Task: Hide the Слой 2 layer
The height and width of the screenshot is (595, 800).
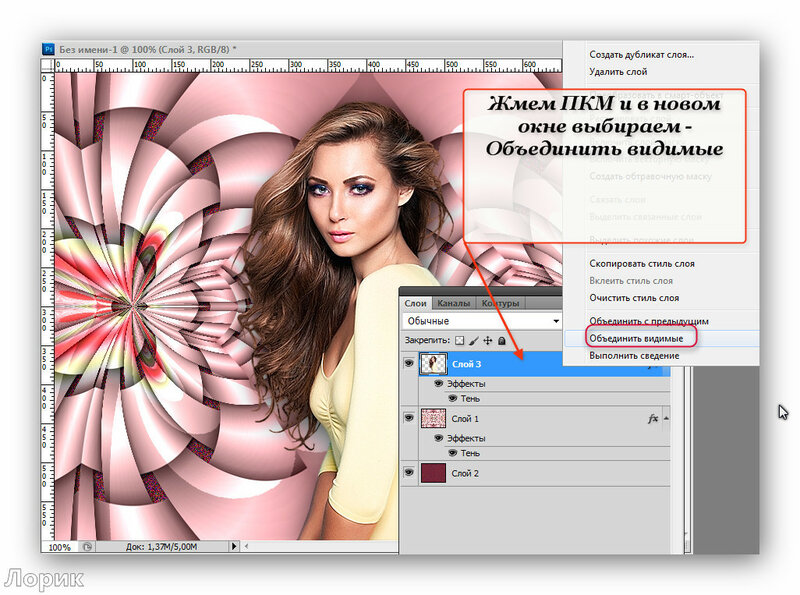Action: pyautogui.click(x=409, y=472)
